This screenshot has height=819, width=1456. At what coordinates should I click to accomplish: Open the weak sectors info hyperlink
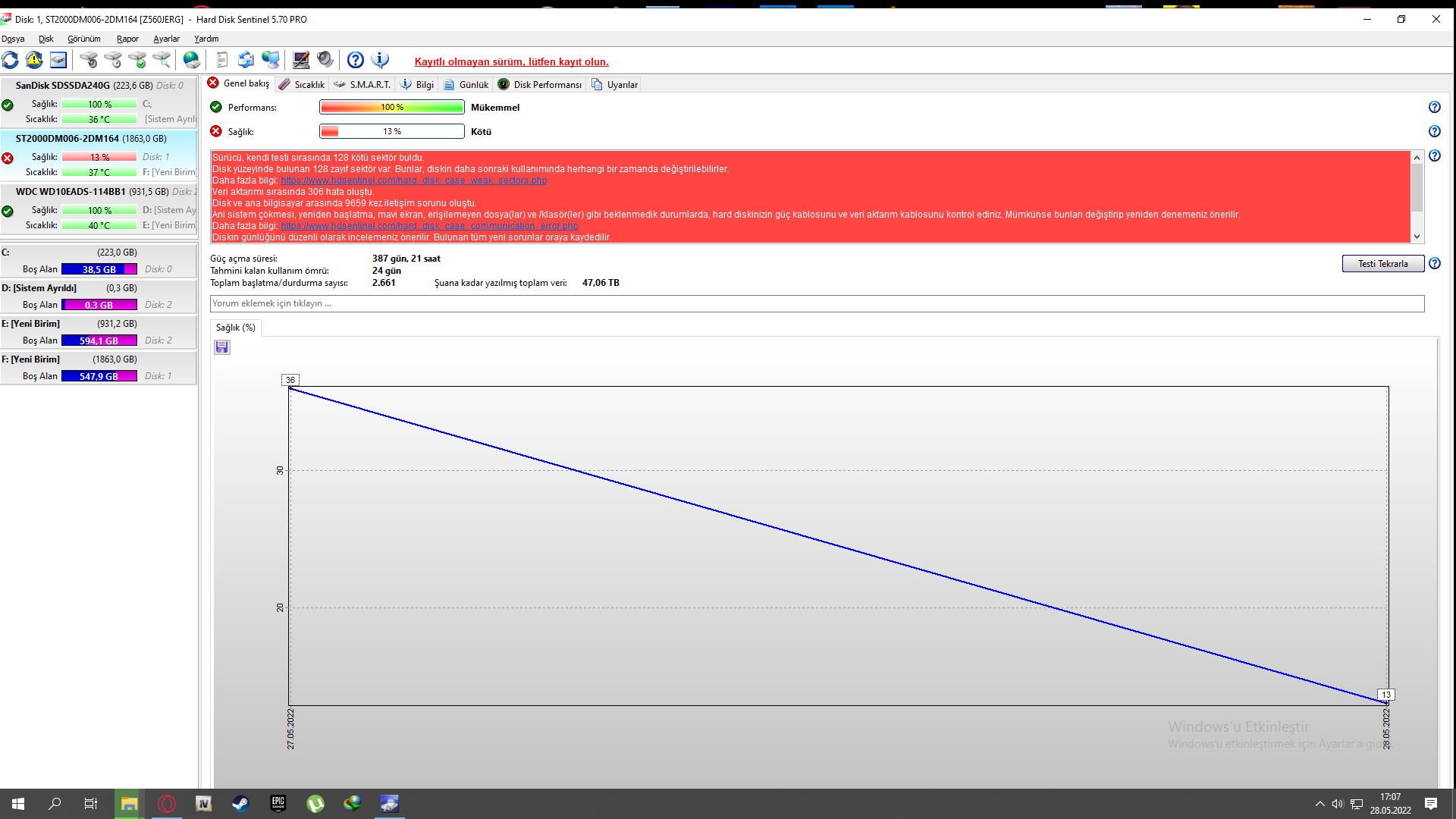[413, 180]
